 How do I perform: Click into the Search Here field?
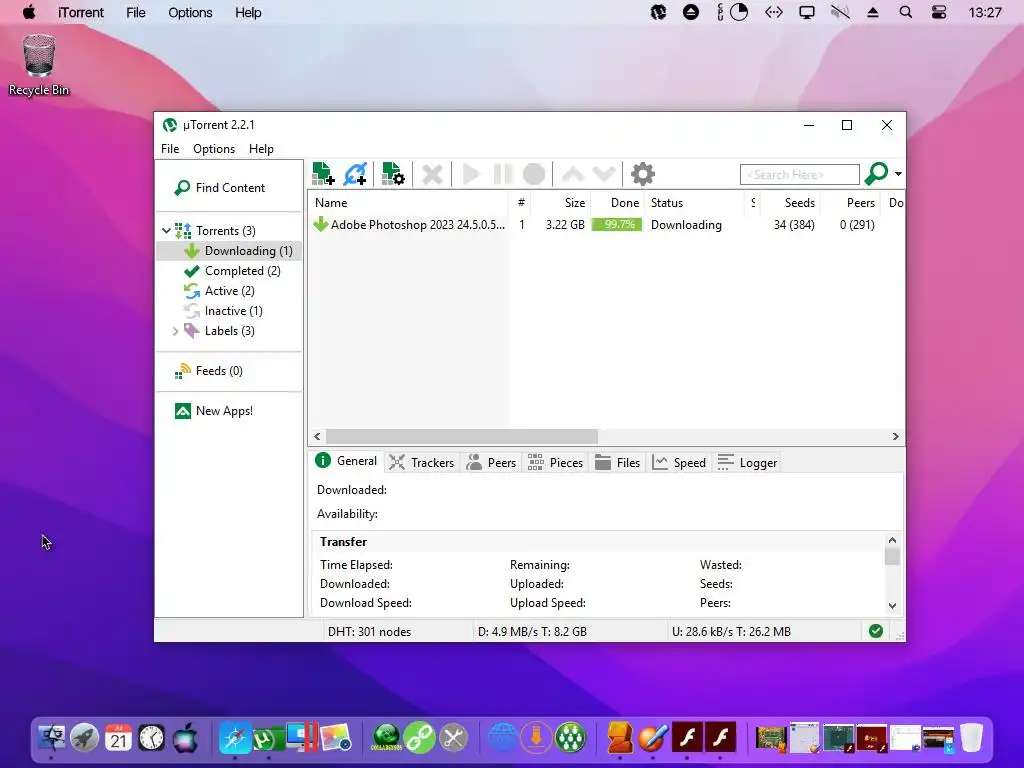[x=799, y=174]
